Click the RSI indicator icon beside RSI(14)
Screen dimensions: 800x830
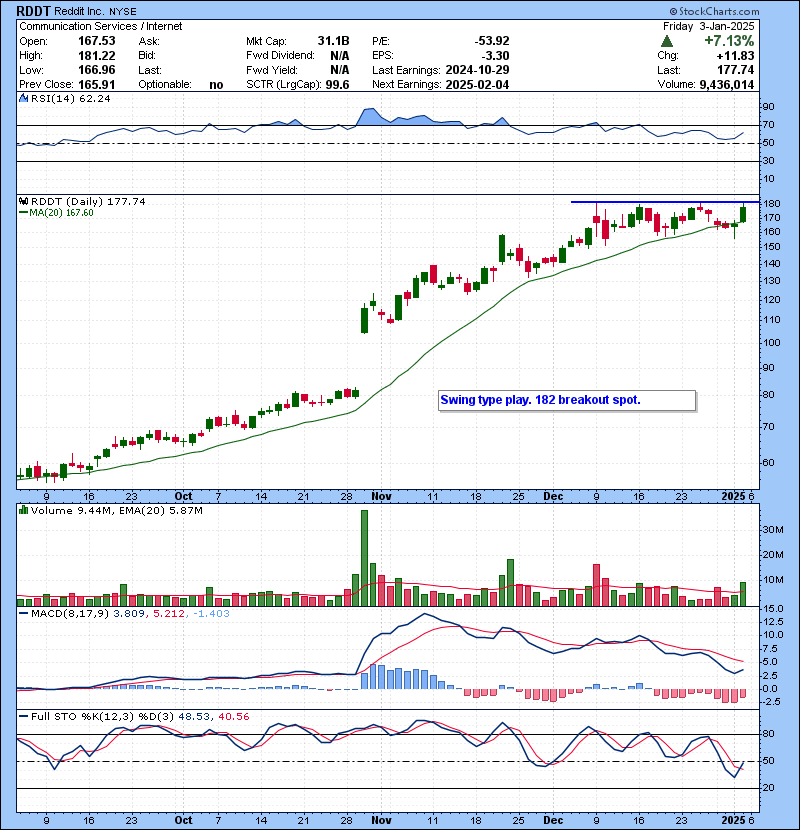(x=23, y=98)
